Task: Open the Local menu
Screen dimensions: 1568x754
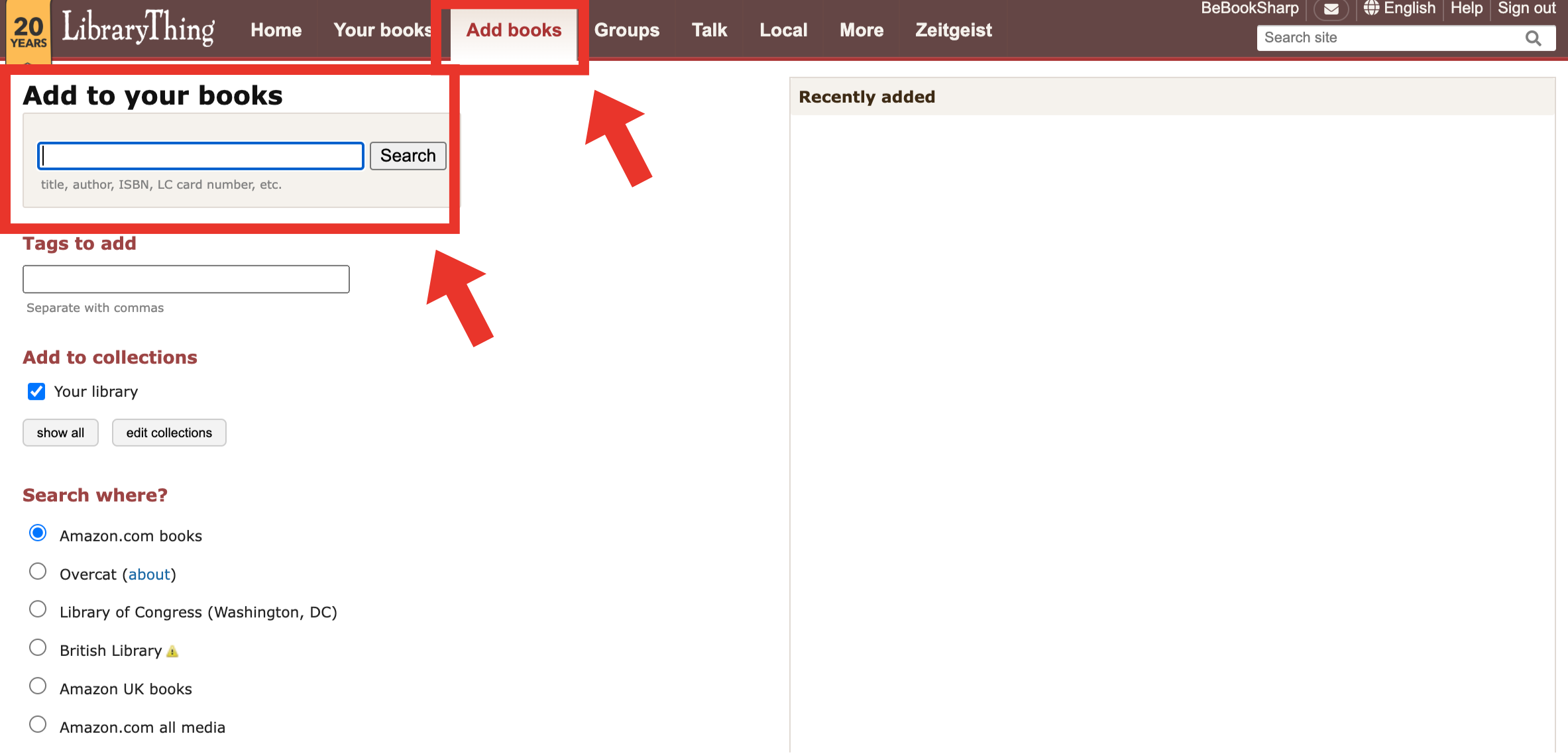Action: [783, 30]
